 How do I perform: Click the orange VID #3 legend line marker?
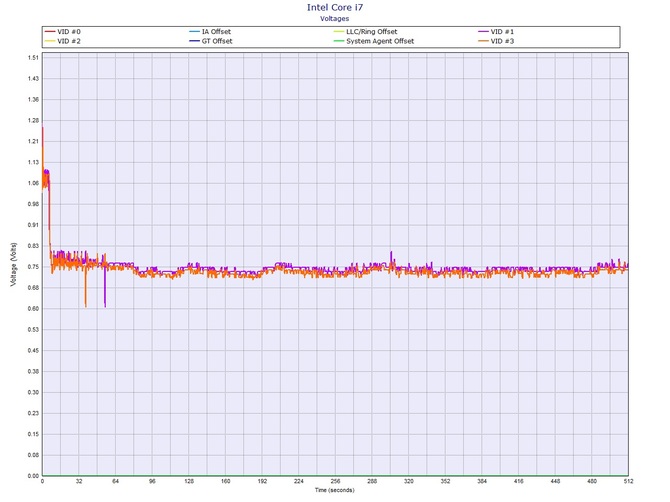[x=483, y=41]
